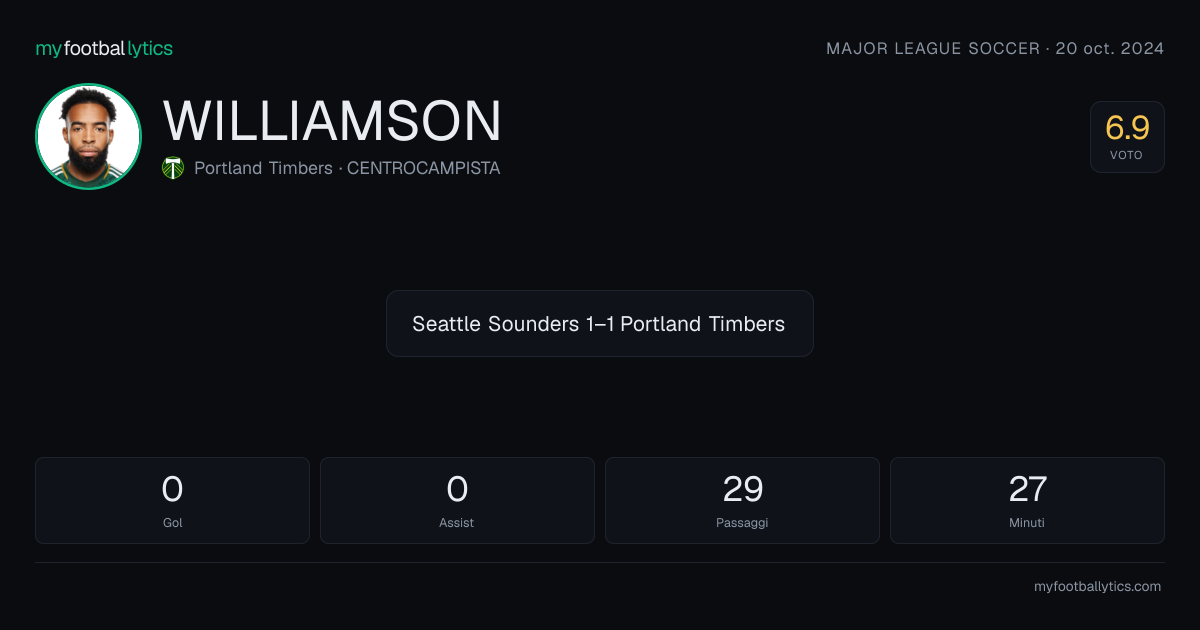Click the Portland Timbers team name
This screenshot has height=630, width=1200.
tap(263, 168)
